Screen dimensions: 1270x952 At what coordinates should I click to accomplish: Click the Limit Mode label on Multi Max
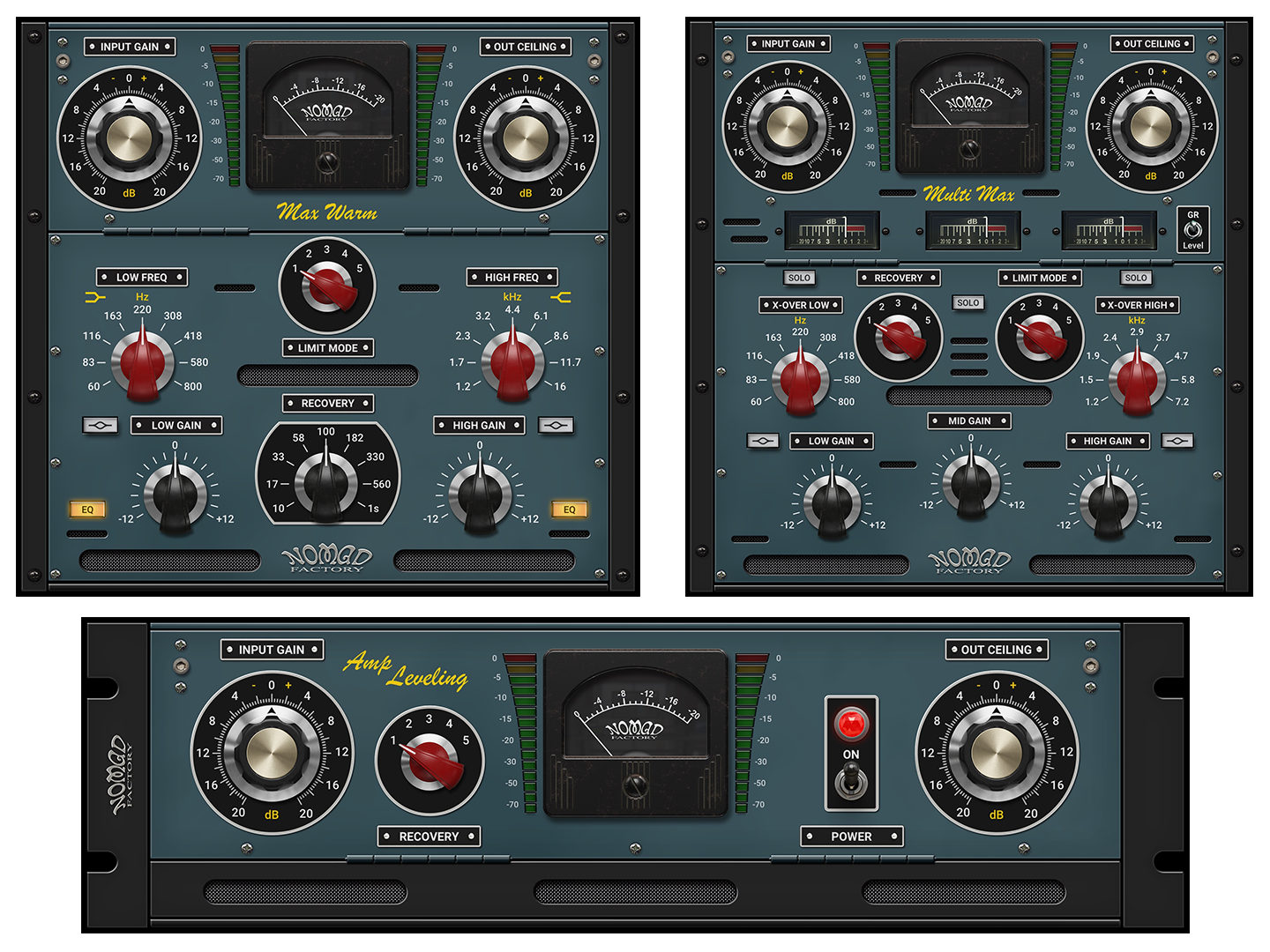click(1039, 277)
